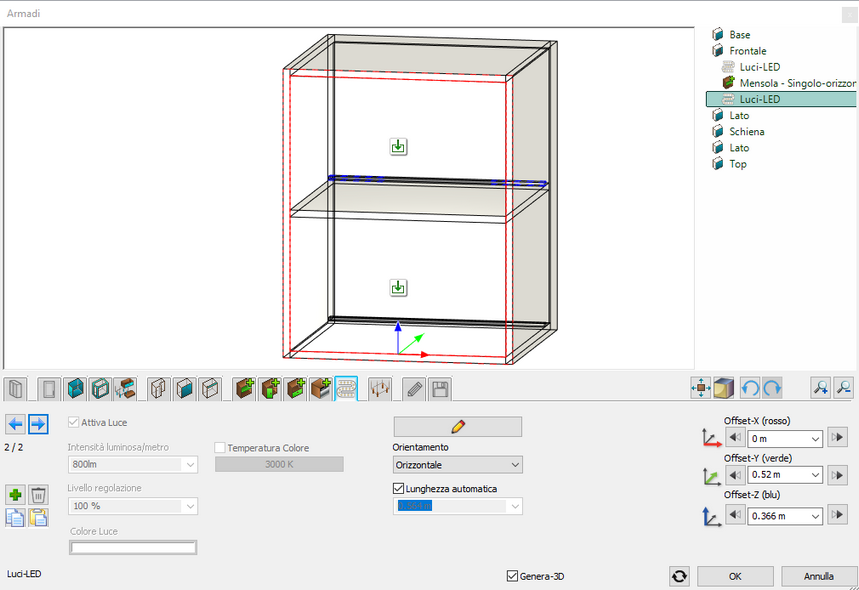Image resolution: width=859 pixels, height=590 pixels.
Task: Uncheck Lunghezza automatica
Action: 398,488
